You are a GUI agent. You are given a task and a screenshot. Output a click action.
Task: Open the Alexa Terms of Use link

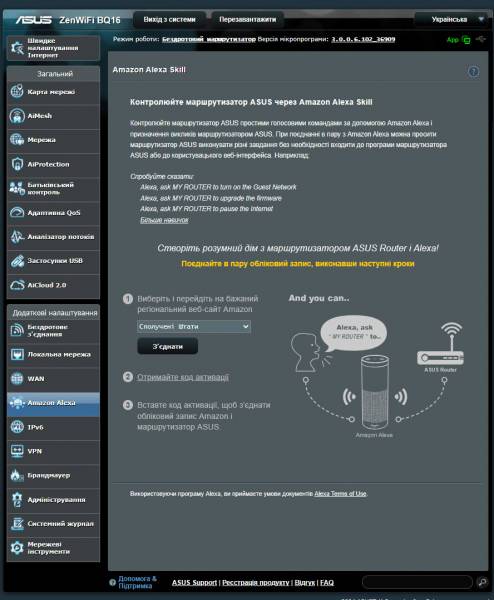pos(340,494)
